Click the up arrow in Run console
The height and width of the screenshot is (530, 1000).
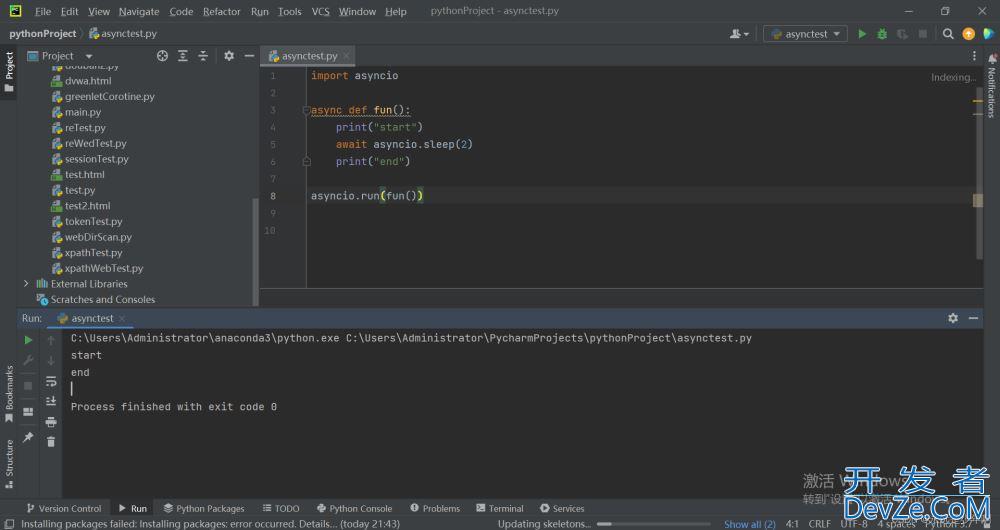click(51, 341)
